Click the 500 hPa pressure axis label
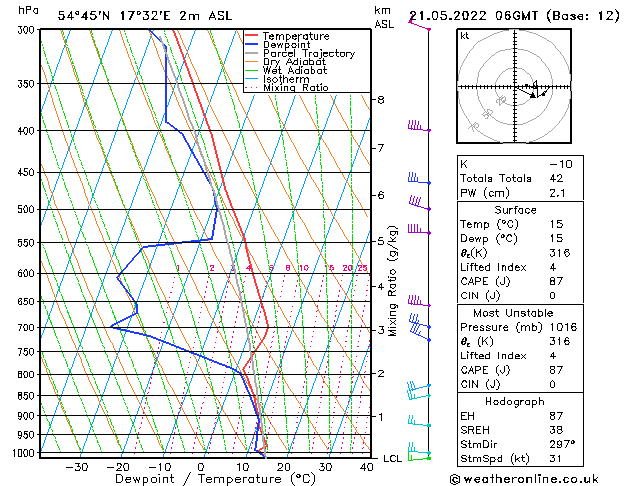 point(26,209)
